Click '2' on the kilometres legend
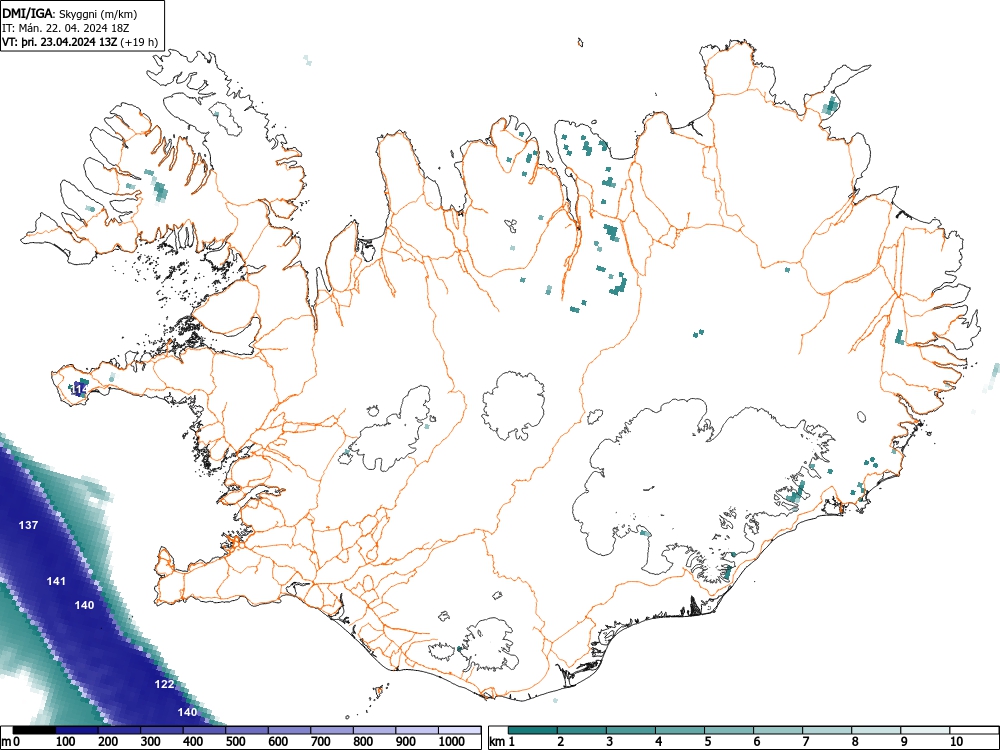This screenshot has width=1000, height=750. (560, 742)
